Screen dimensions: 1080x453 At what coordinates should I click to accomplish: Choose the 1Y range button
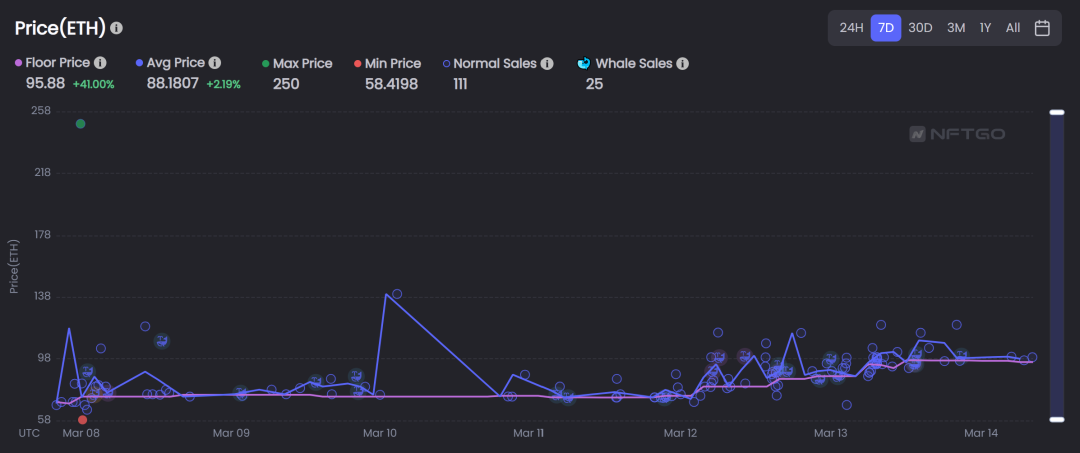pyautogui.click(x=986, y=28)
